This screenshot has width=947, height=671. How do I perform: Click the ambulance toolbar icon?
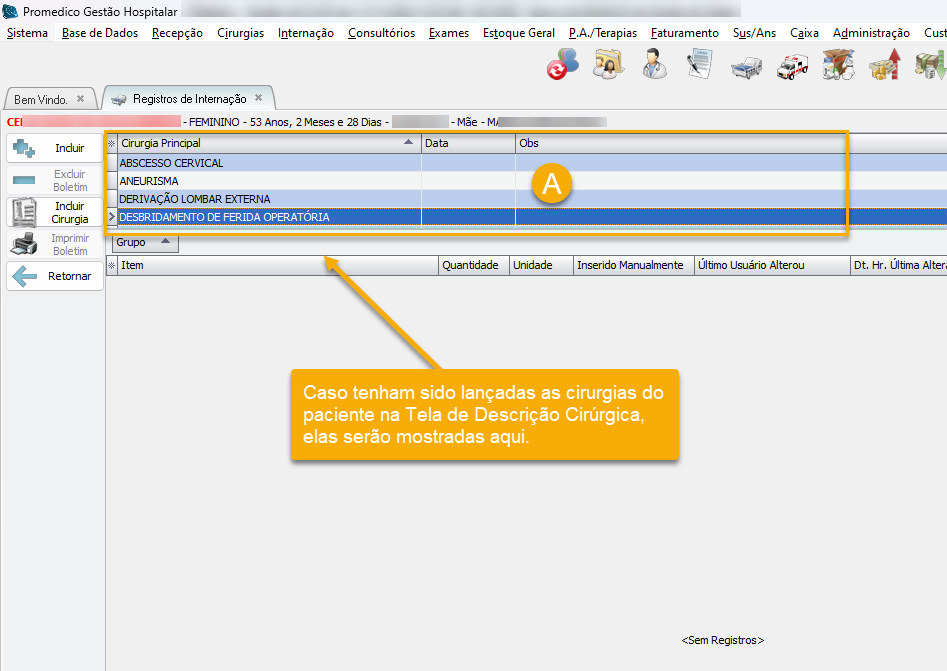click(791, 66)
